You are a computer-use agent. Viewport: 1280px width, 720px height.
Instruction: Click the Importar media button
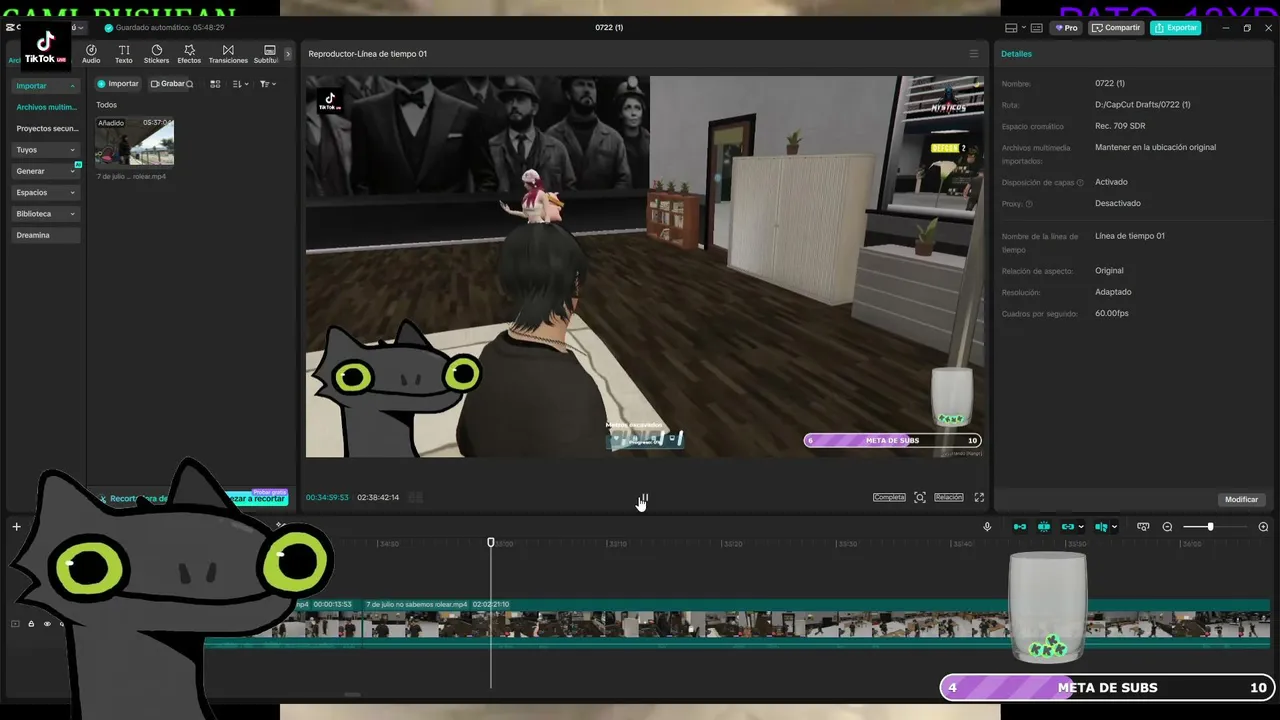[118, 84]
